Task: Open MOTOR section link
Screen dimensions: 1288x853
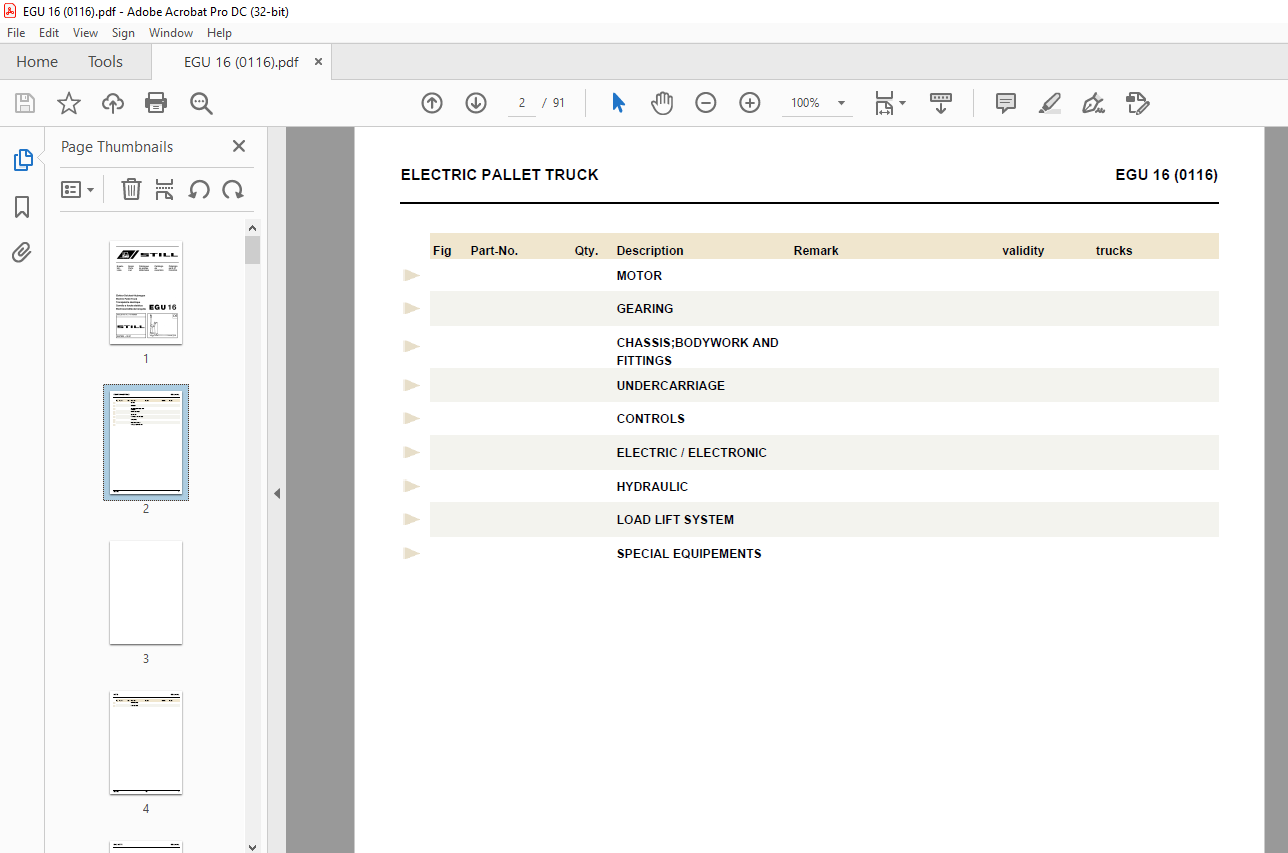Action: click(639, 276)
